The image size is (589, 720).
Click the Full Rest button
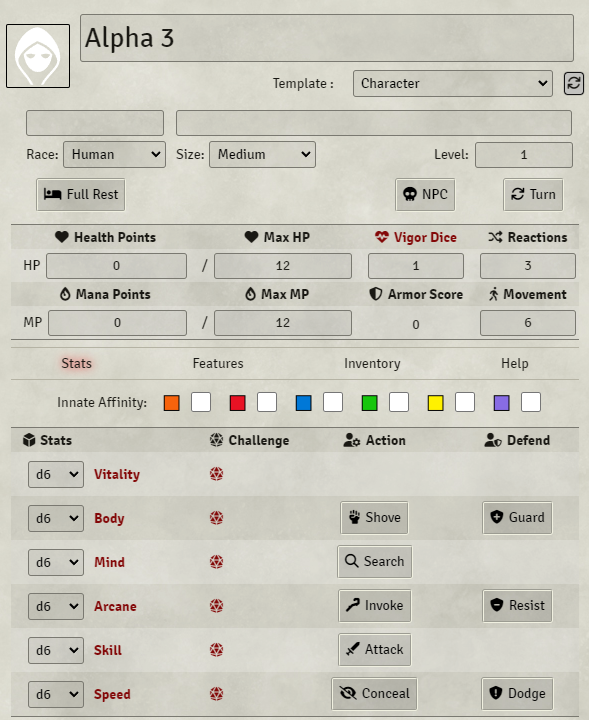tap(81, 195)
